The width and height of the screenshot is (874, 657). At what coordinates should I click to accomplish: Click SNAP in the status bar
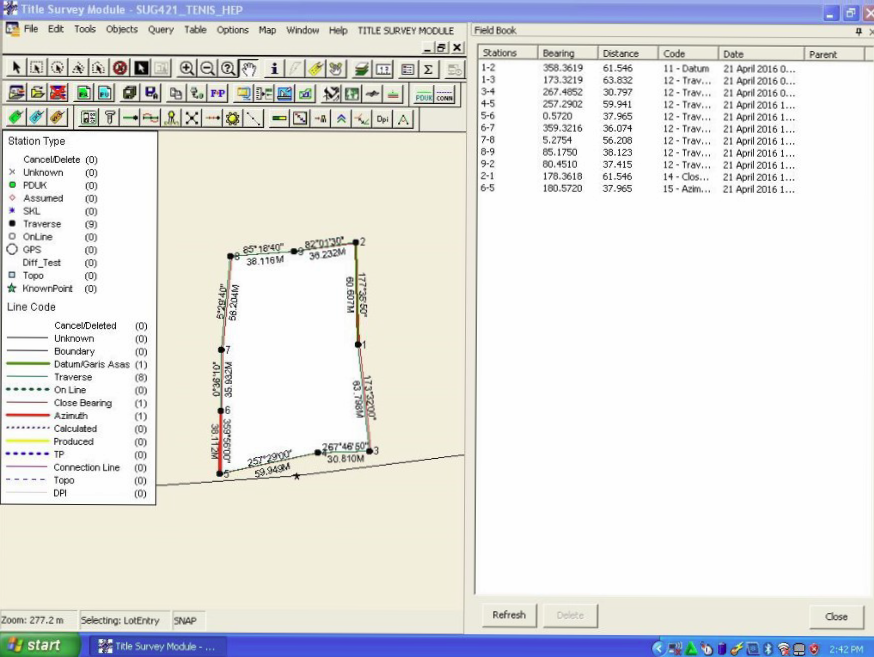(186, 620)
